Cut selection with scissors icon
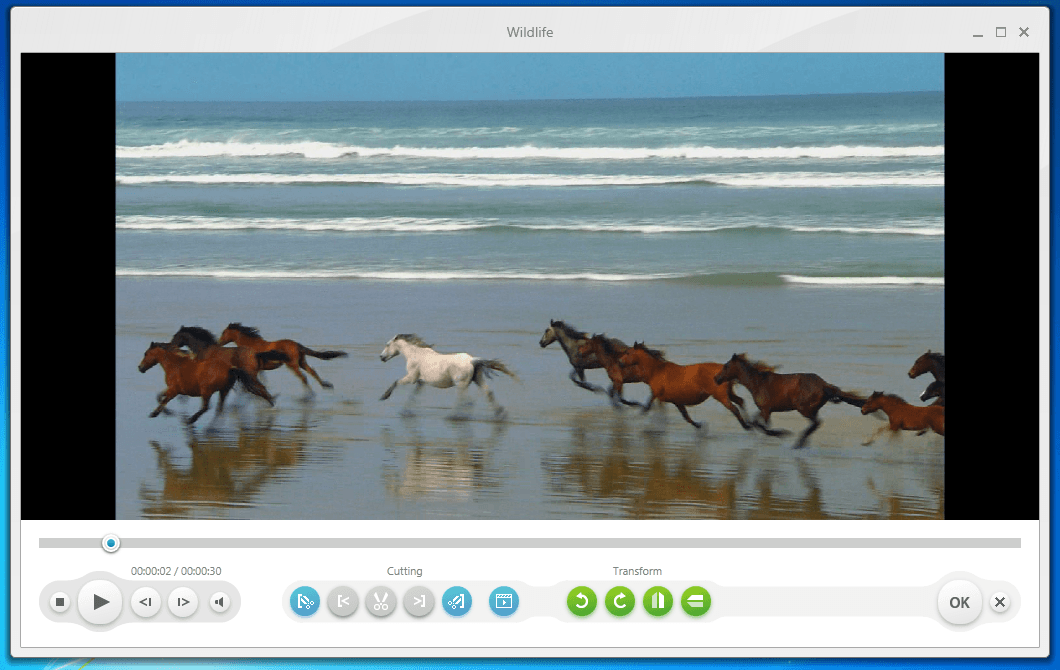The image size is (1060, 670). click(x=381, y=601)
